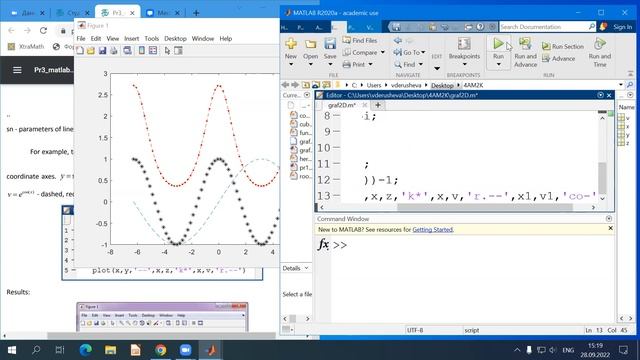Click the search magnifier at address bar end
The height and width of the screenshot is (360, 640).
[630, 85]
